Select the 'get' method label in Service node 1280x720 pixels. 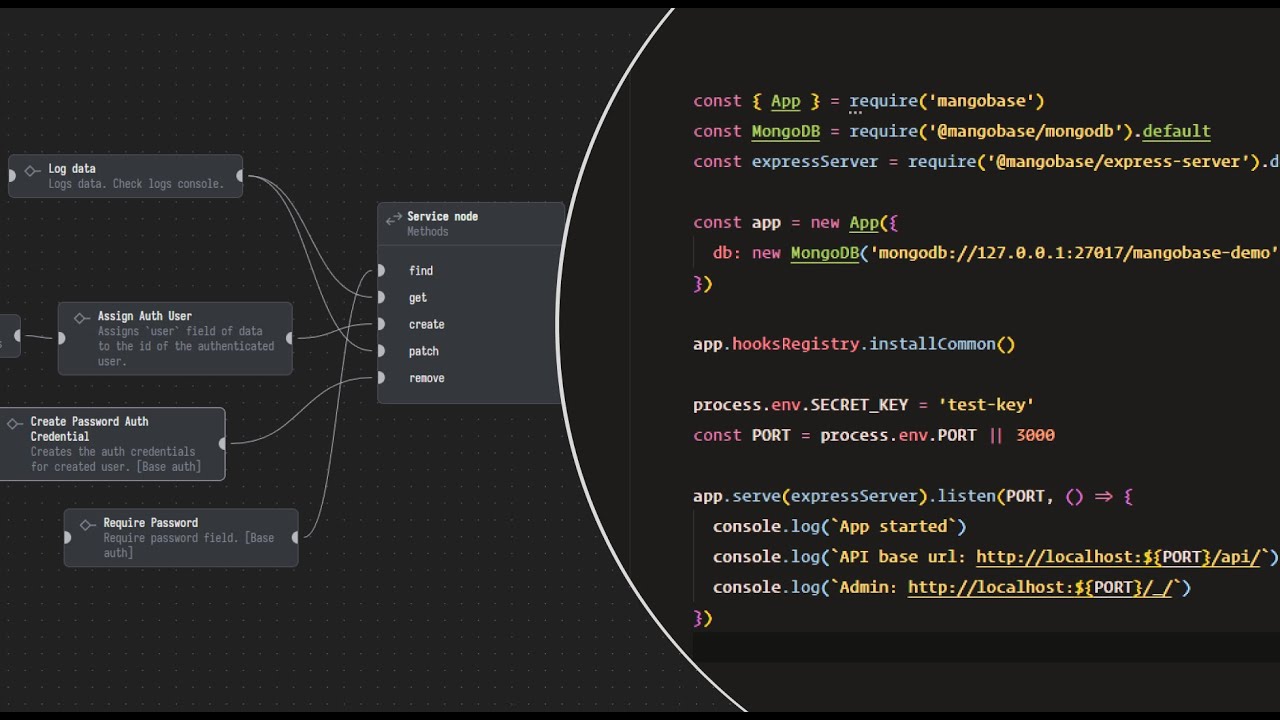point(418,298)
